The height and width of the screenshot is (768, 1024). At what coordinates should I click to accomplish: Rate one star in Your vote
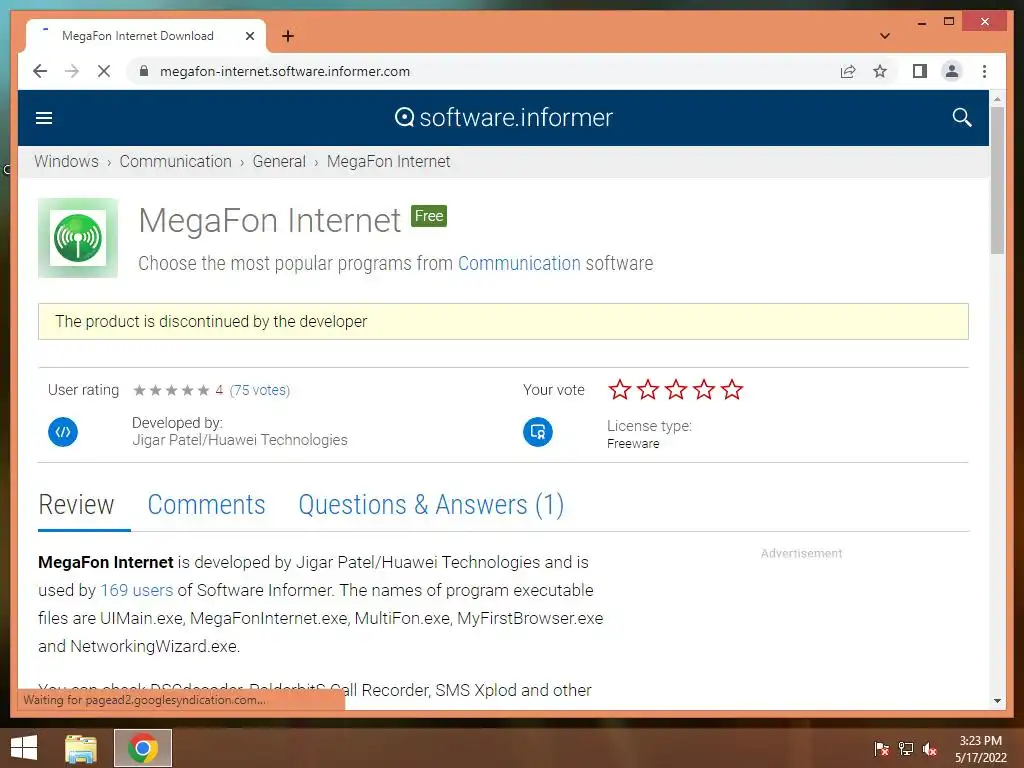coord(620,390)
